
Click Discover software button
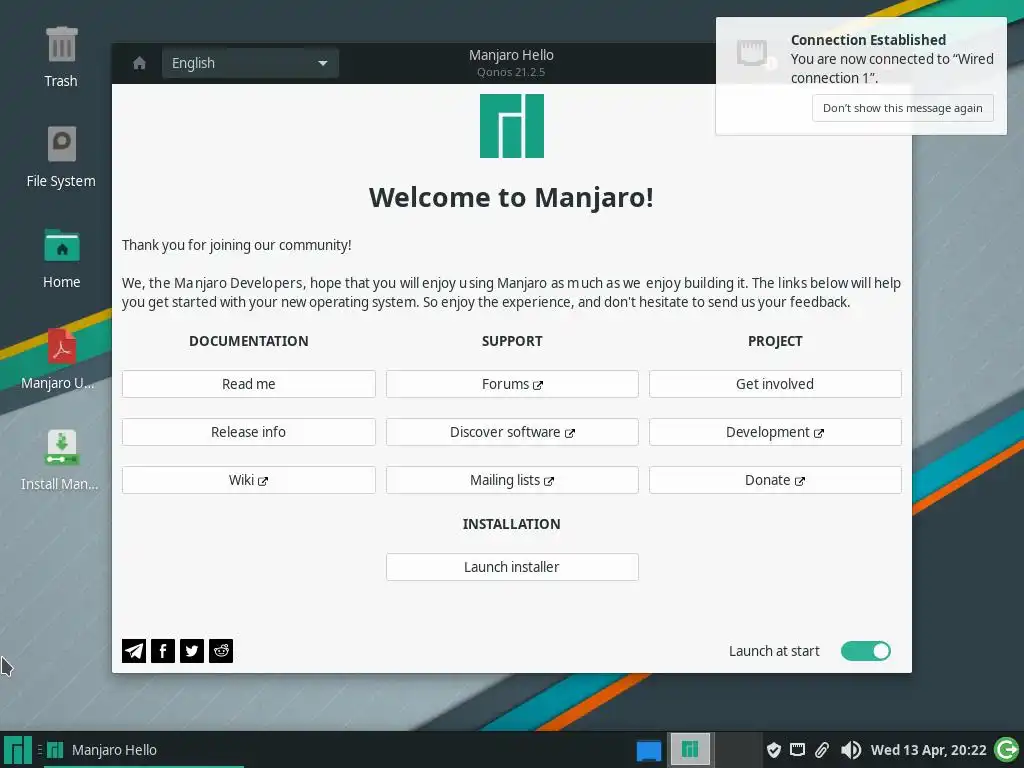pos(512,432)
